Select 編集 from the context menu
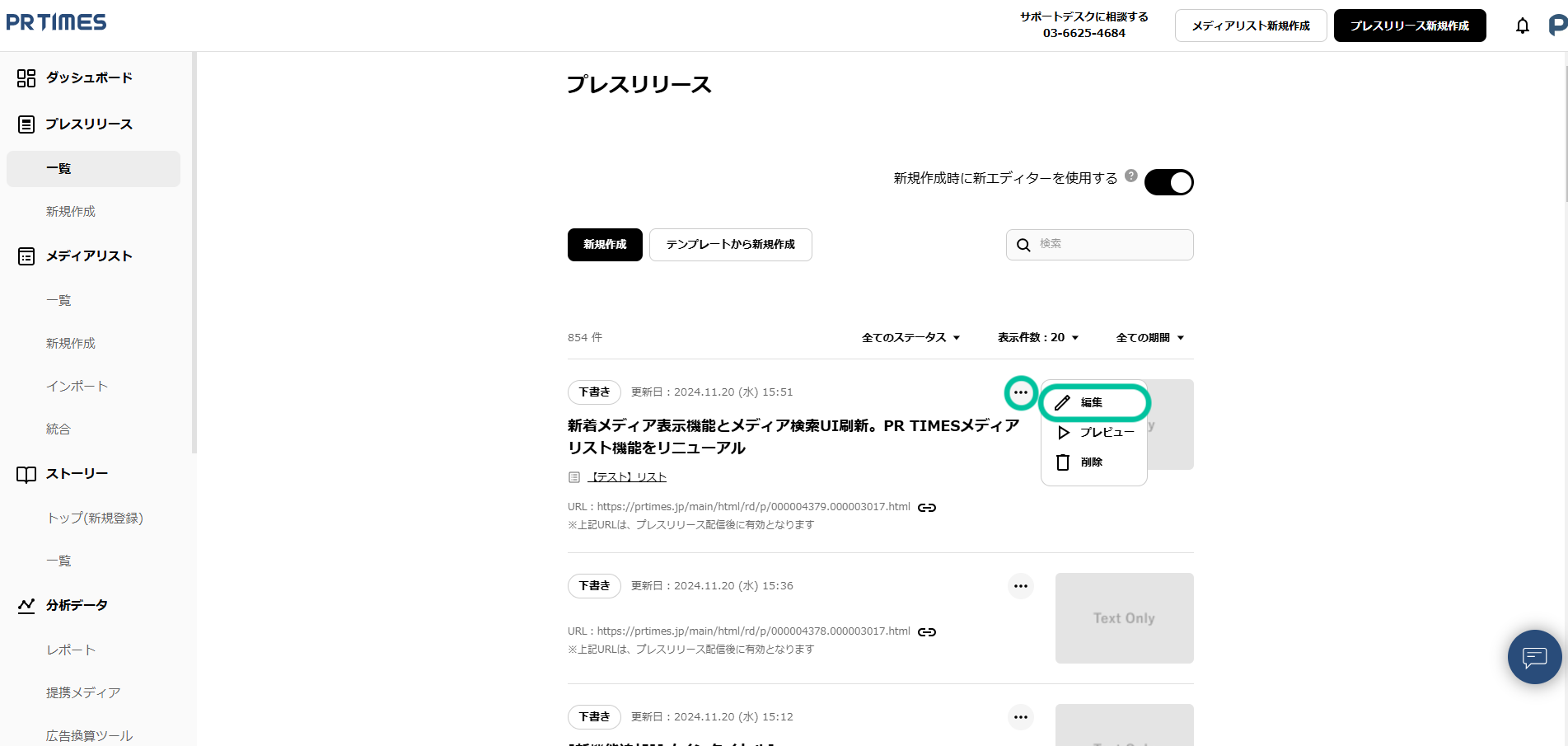The image size is (1568, 746). [x=1093, y=402]
